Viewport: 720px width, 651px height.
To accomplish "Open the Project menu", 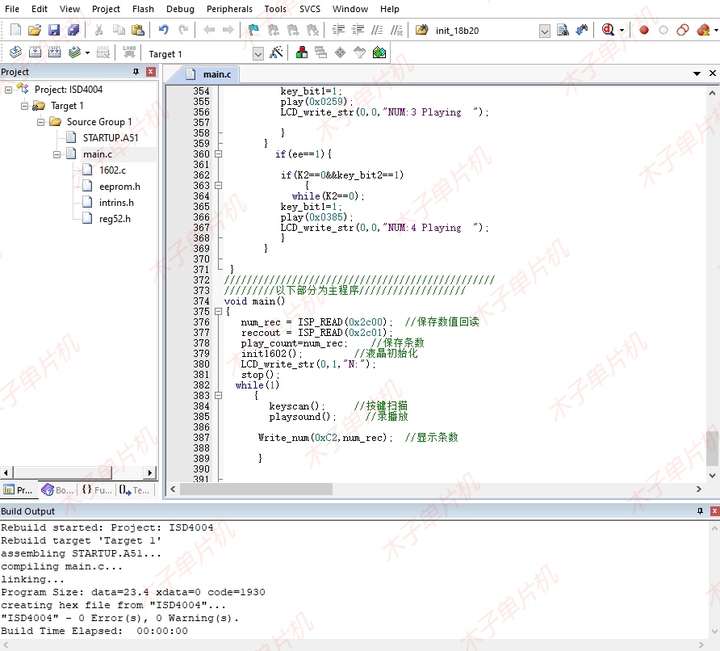I will [106, 9].
